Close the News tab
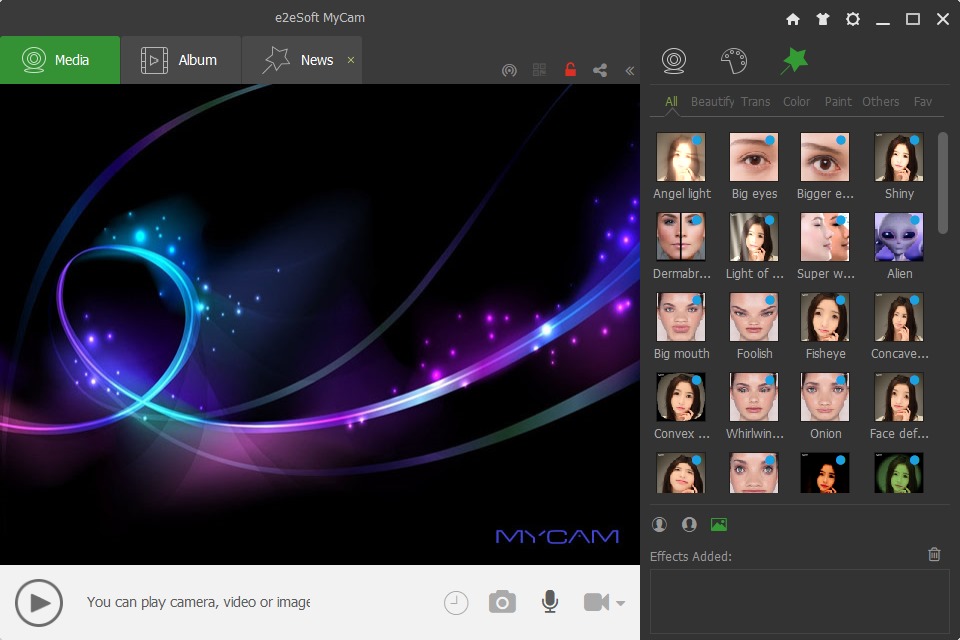Screen dimensions: 960x640 point(350,60)
